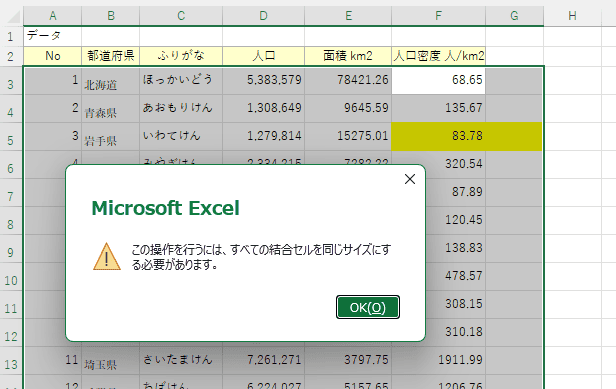Click cell A1 containing データ

[53, 36]
